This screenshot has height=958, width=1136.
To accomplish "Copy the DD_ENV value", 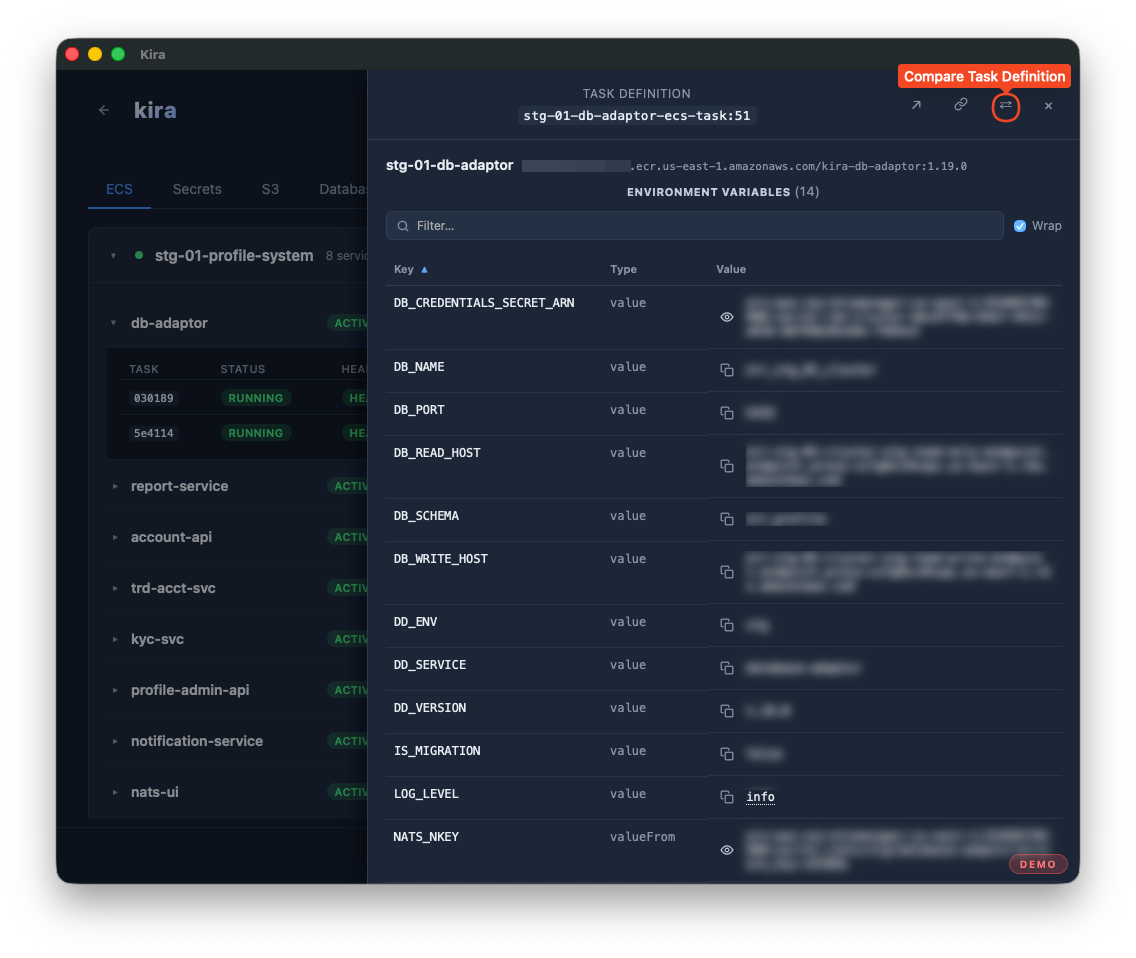I will pos(727,625).
